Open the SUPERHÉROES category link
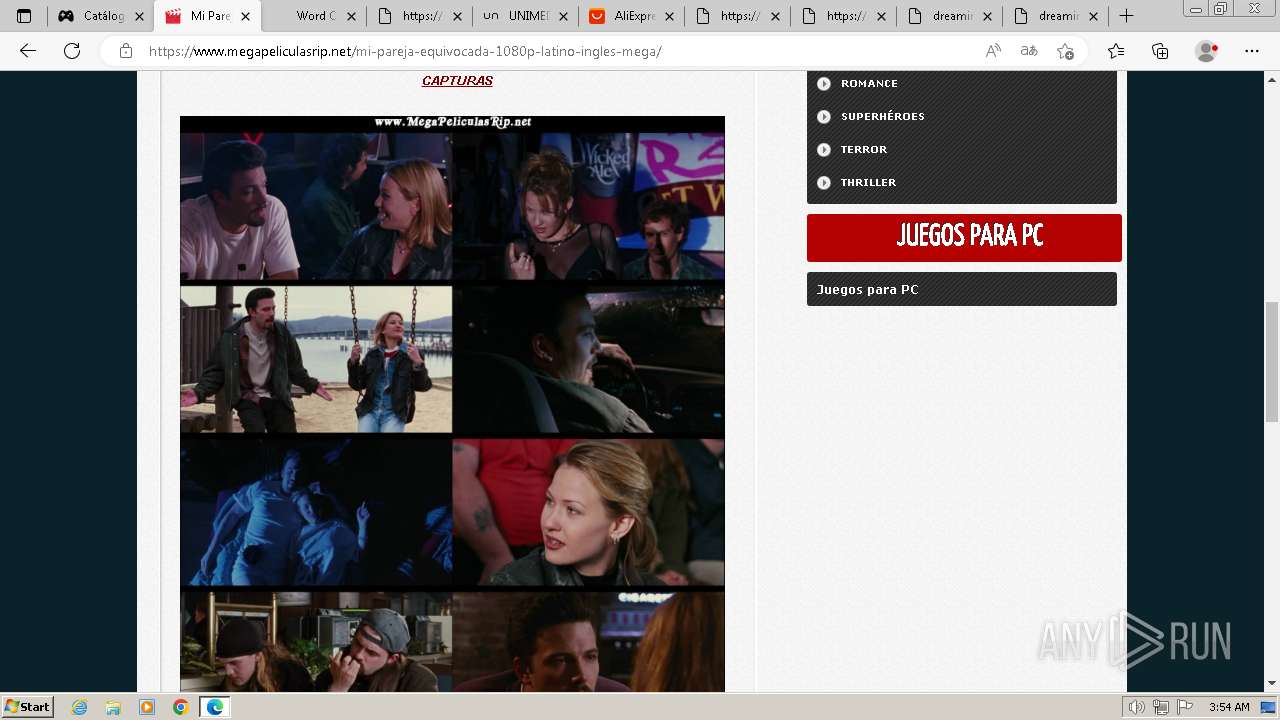This screenshot has height=720, width=1280. [882, 116]
